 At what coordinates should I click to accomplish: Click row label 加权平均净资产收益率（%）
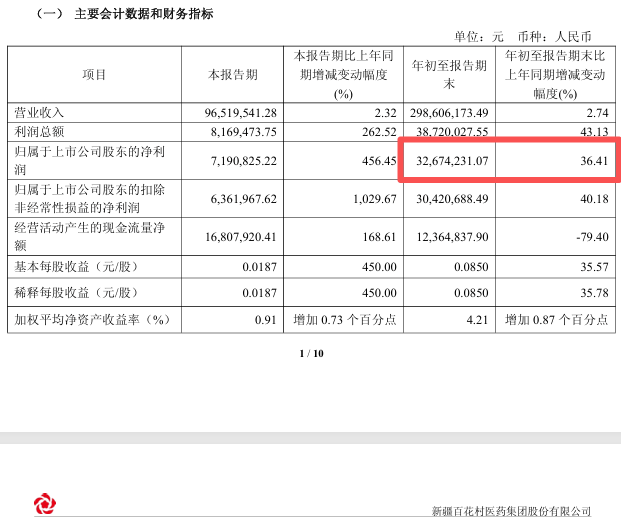point(93,319)
